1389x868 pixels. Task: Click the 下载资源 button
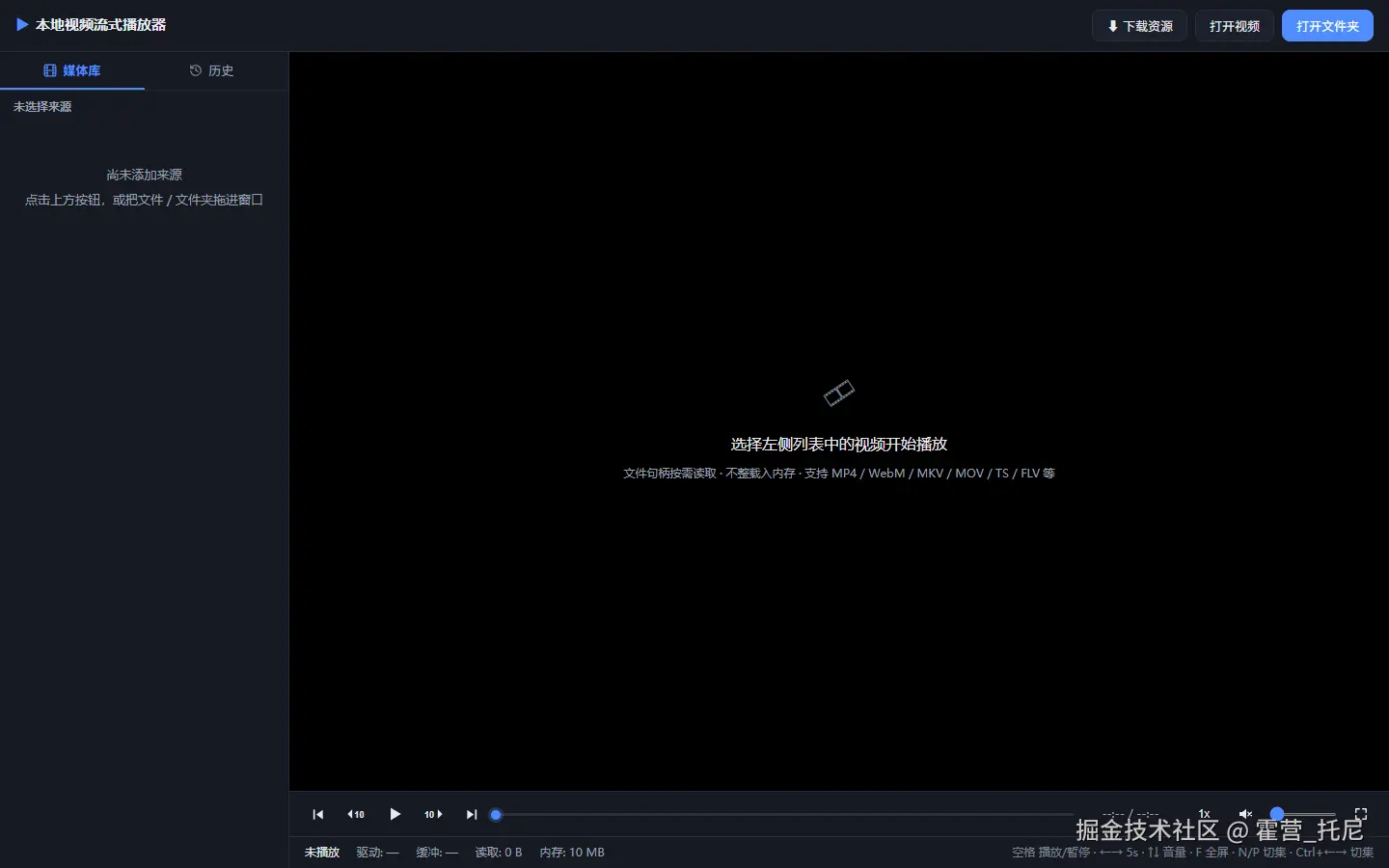click(1139, 26)
